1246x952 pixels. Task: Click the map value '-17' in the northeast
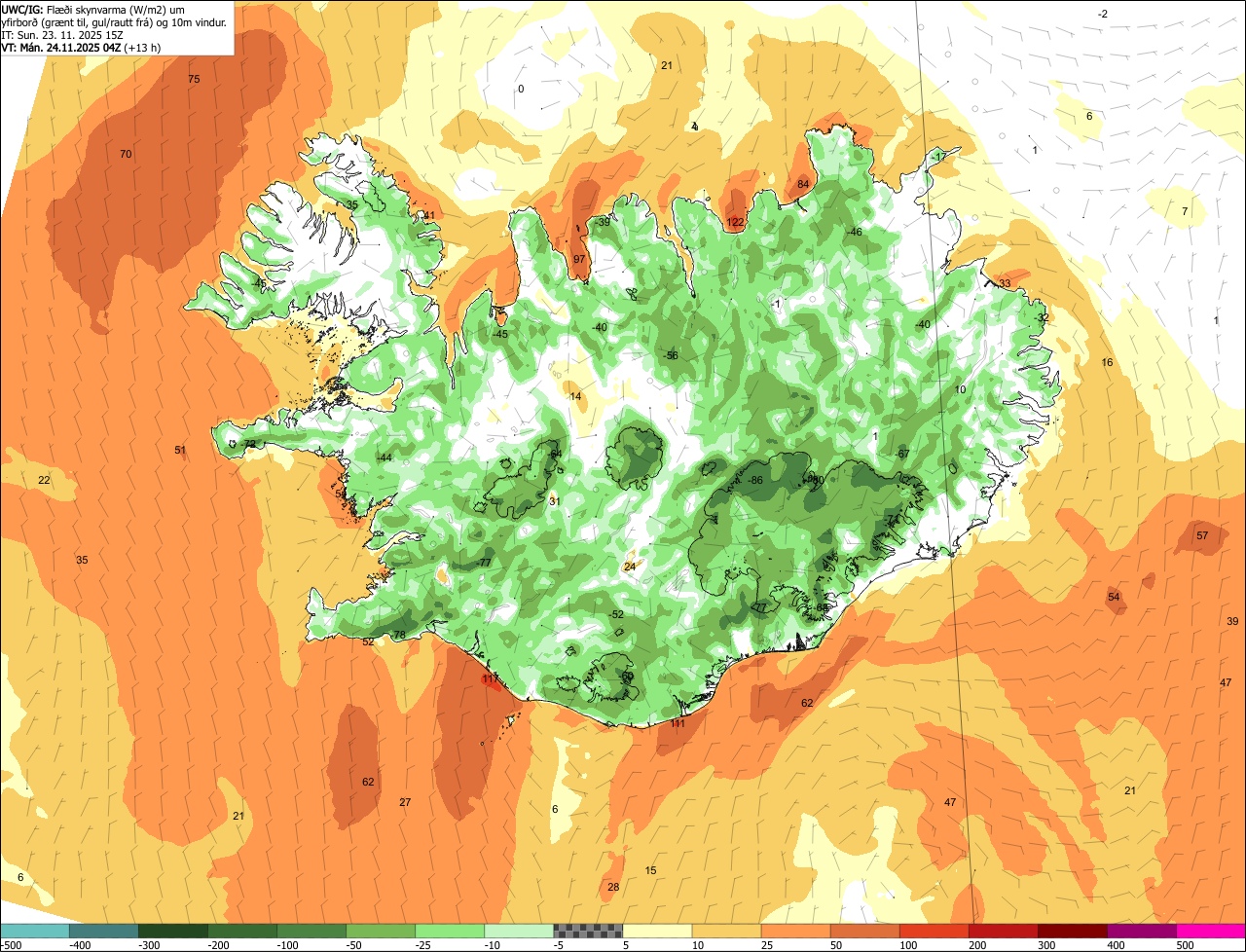coord(938,157)
